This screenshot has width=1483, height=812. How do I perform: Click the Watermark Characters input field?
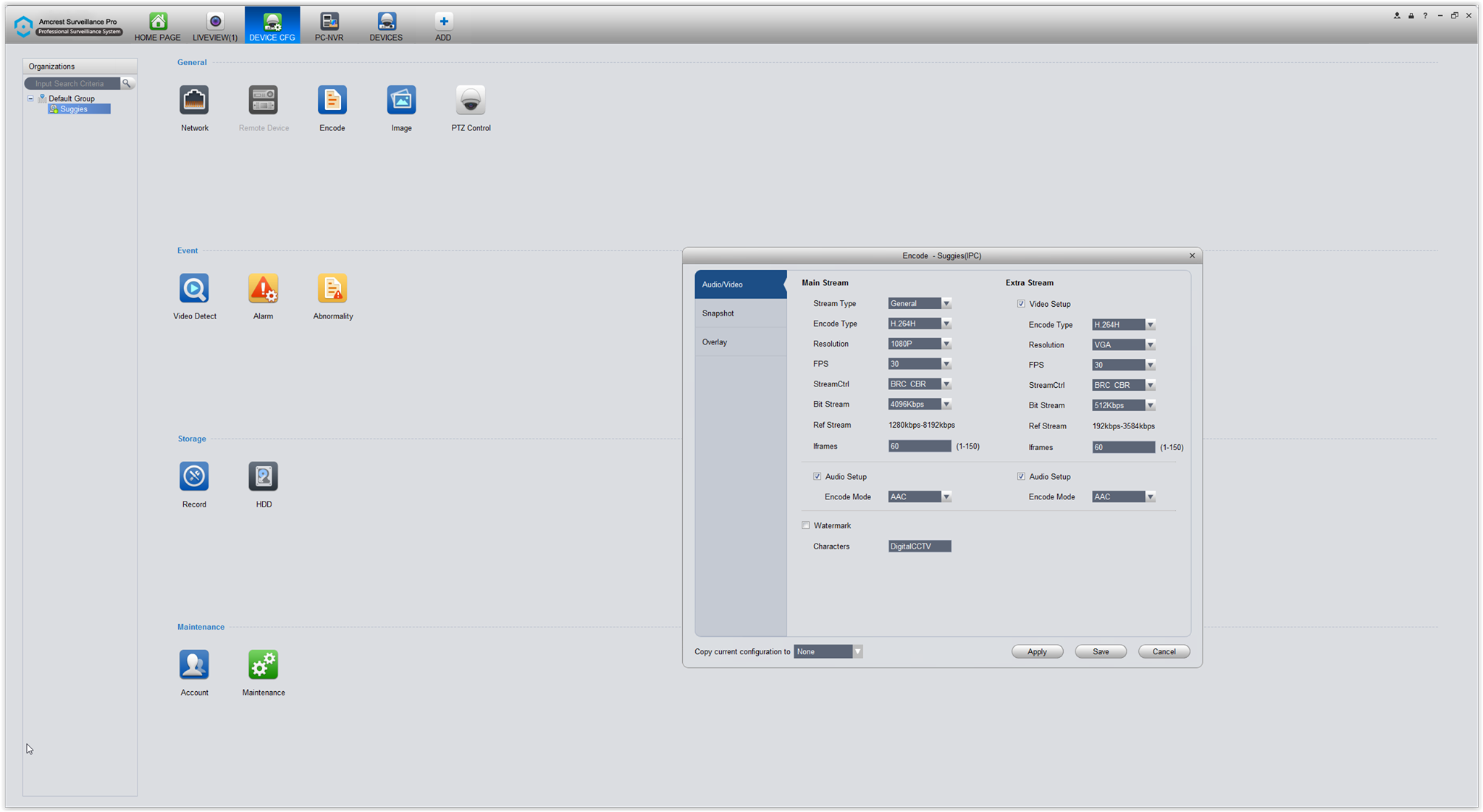[x=920, y=546]
